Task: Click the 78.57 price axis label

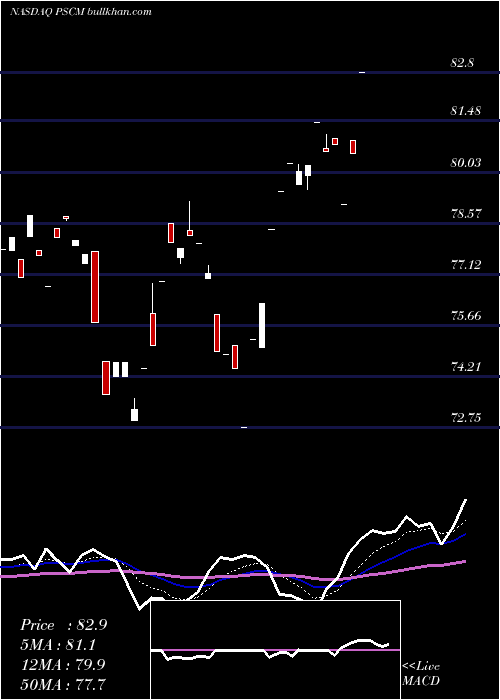Action: point(466,213)
